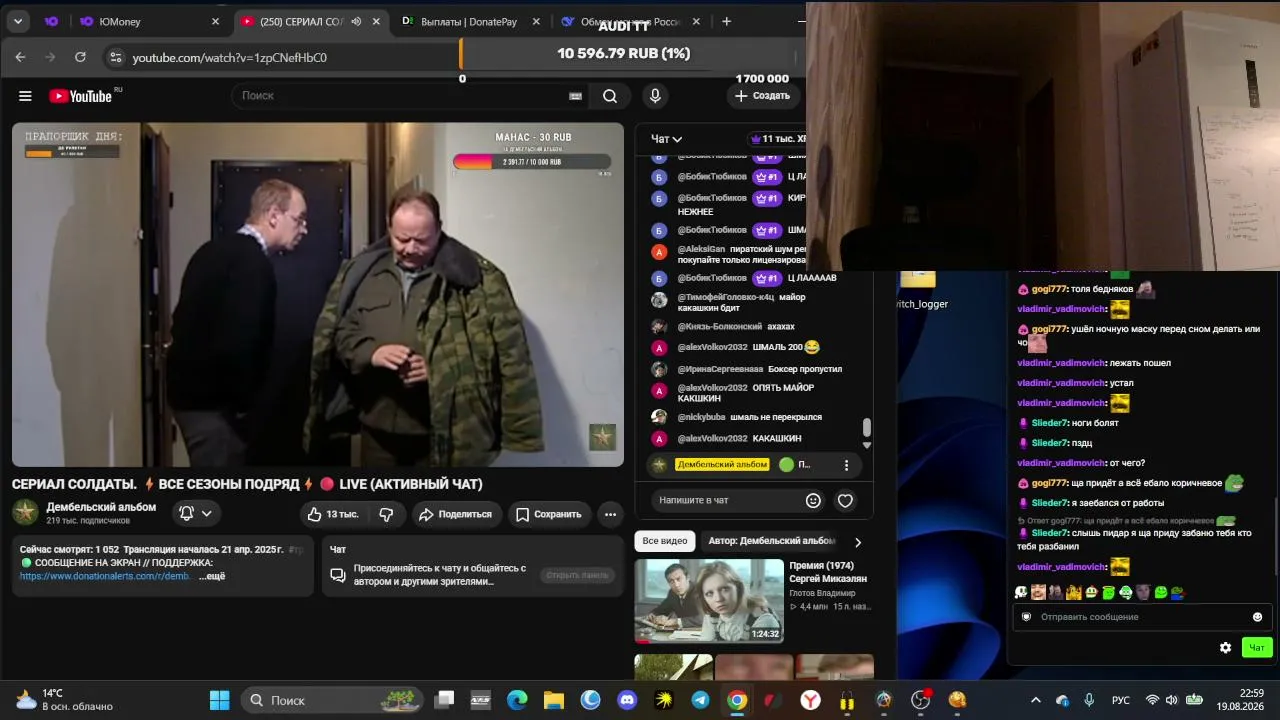The image size is (1280, 720).
Task: Click the YouTube search magnifier button
Action: click(610, 96)
